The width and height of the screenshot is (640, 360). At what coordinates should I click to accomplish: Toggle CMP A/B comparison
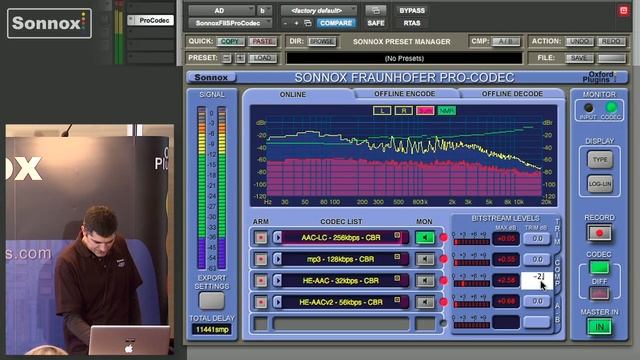506,41
